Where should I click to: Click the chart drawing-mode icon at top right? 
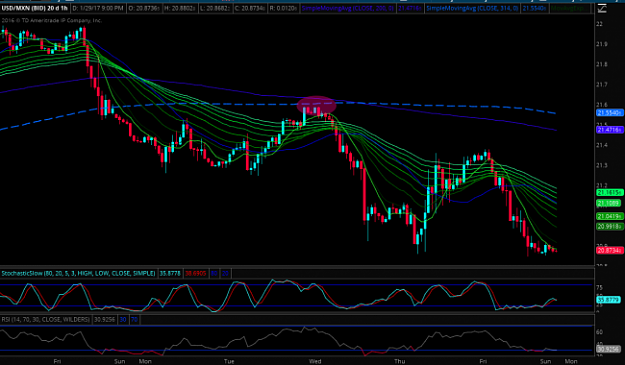[x=602, y=8]
